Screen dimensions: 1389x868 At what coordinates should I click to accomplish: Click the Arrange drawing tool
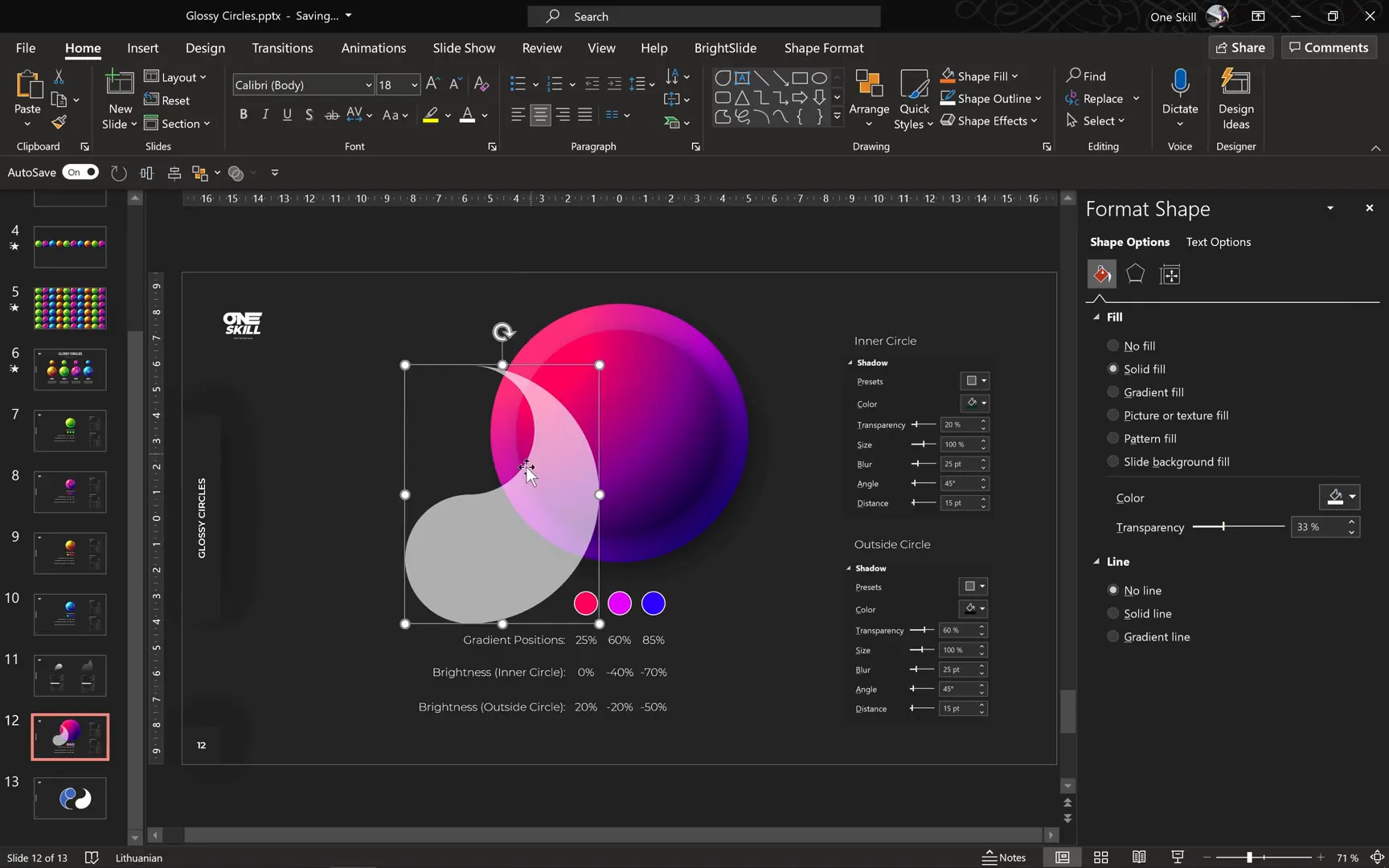pyautogui.click(x=869, y=98)
